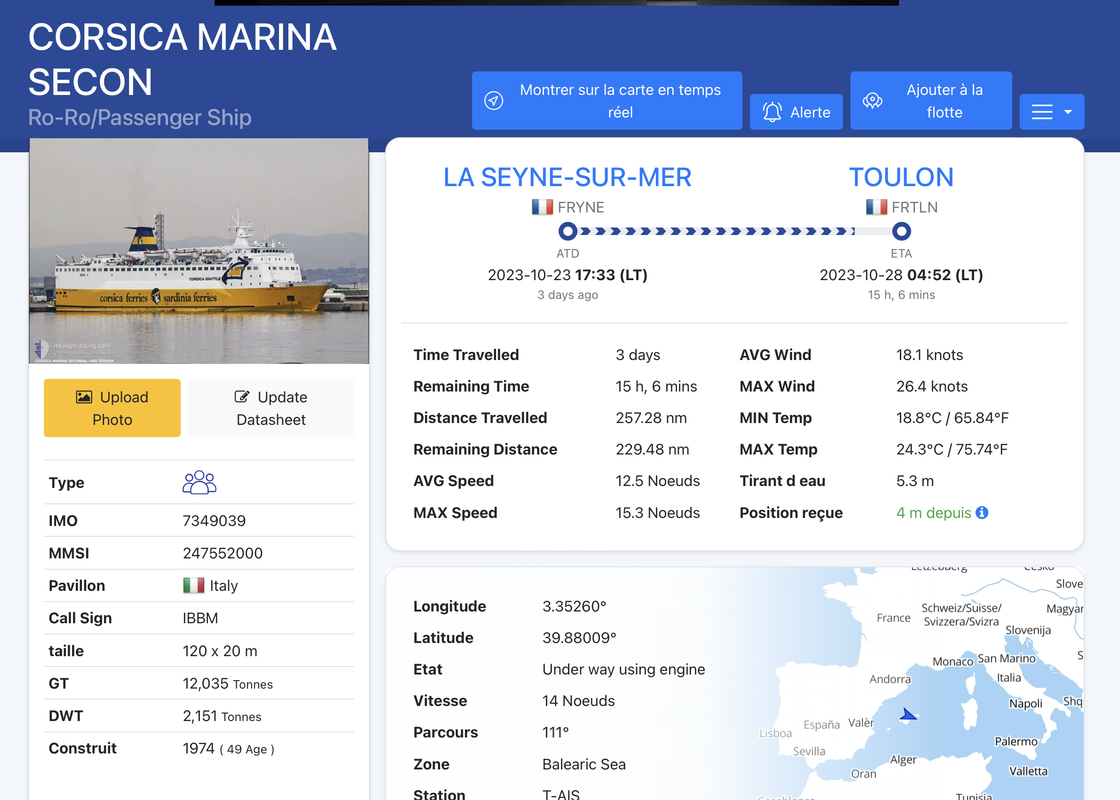Click the departure port circle on route line

coord(568,231)
